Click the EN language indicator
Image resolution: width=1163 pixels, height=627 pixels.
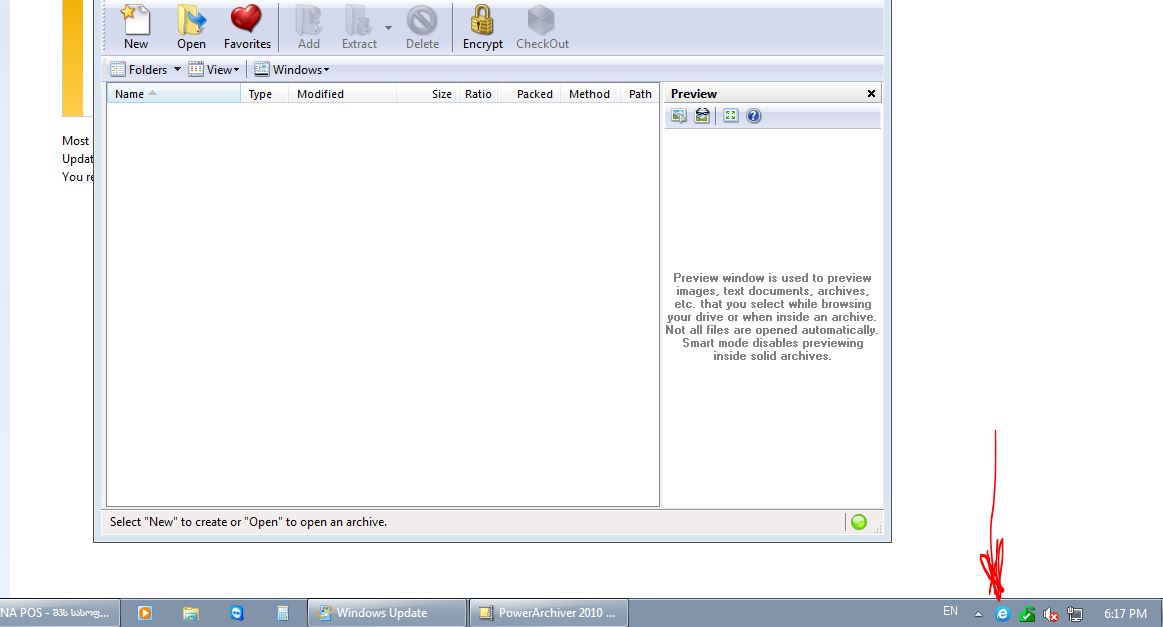tap(950, 611)
